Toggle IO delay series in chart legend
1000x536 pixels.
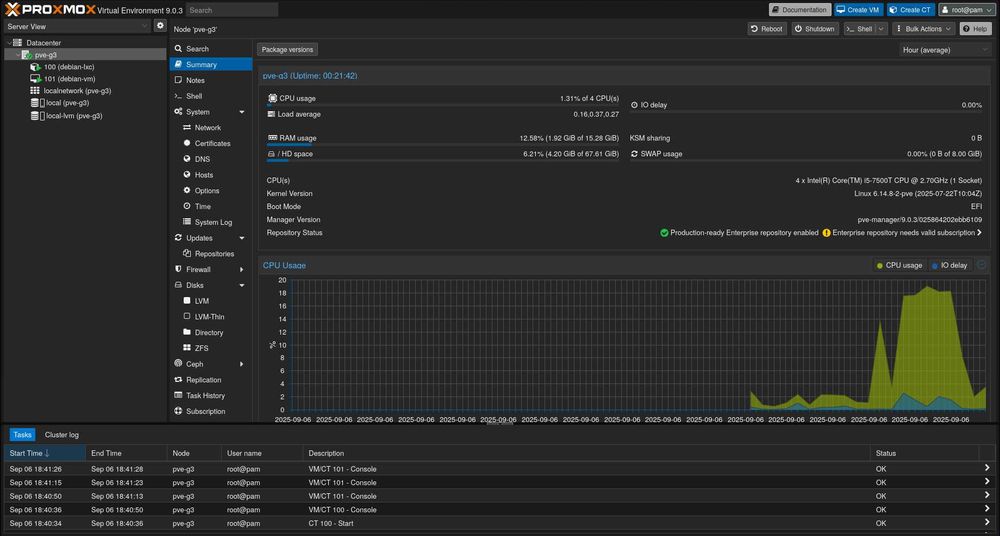pyautogui.click(x=950, y=265)
